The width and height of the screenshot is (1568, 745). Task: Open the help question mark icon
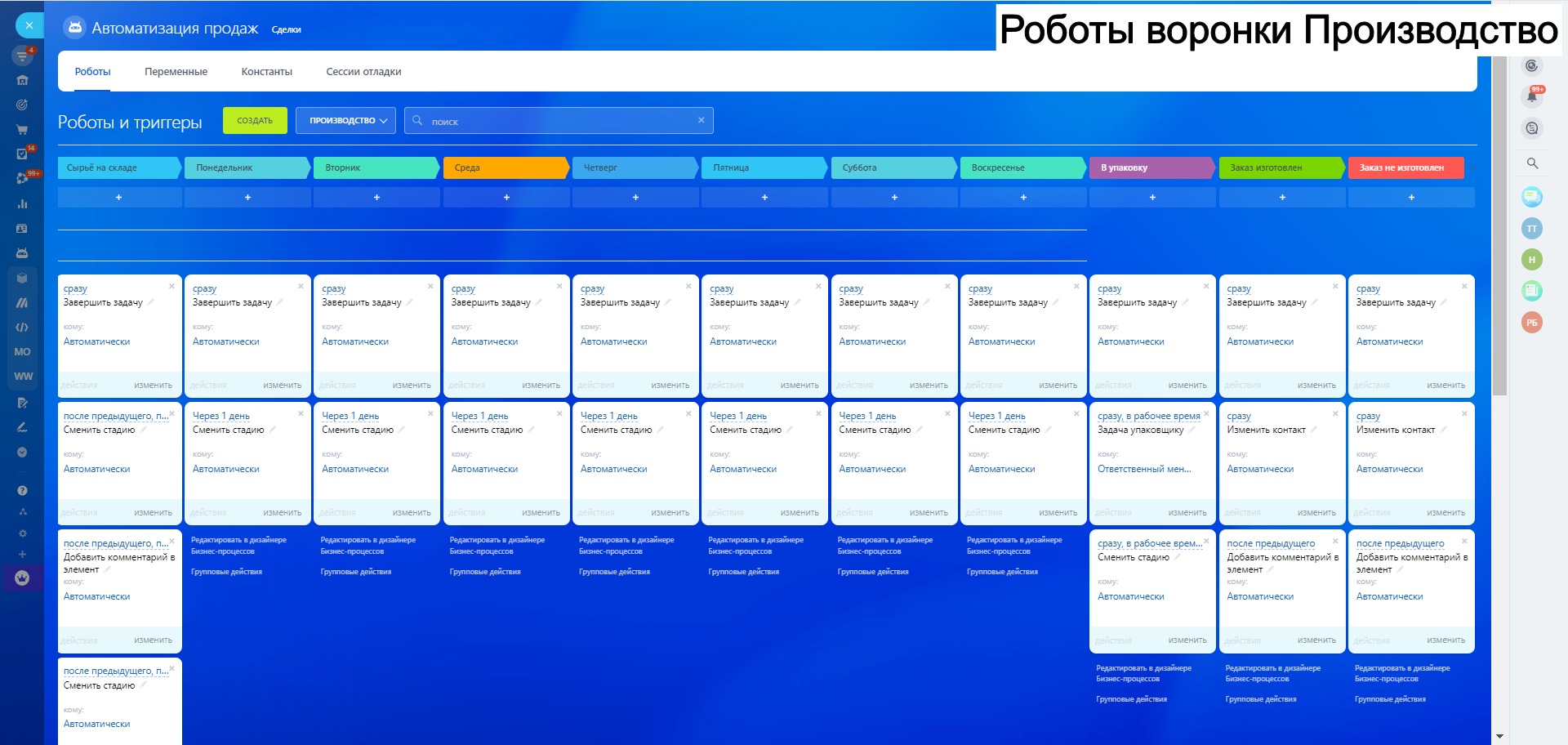point(23,490)
